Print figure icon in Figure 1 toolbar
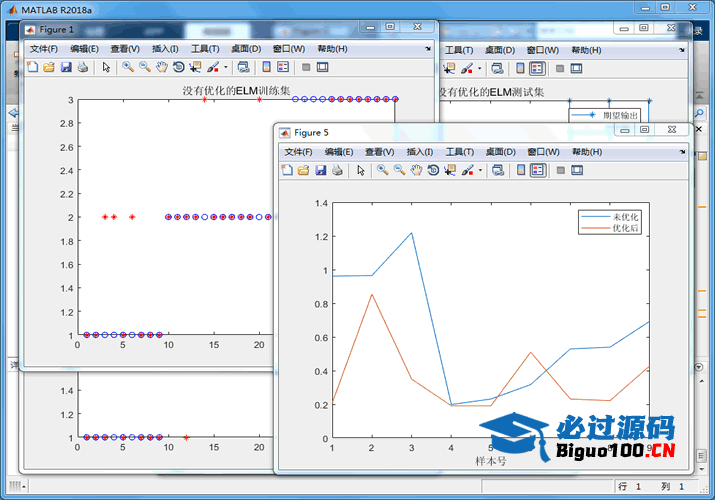 pos(83,67)
